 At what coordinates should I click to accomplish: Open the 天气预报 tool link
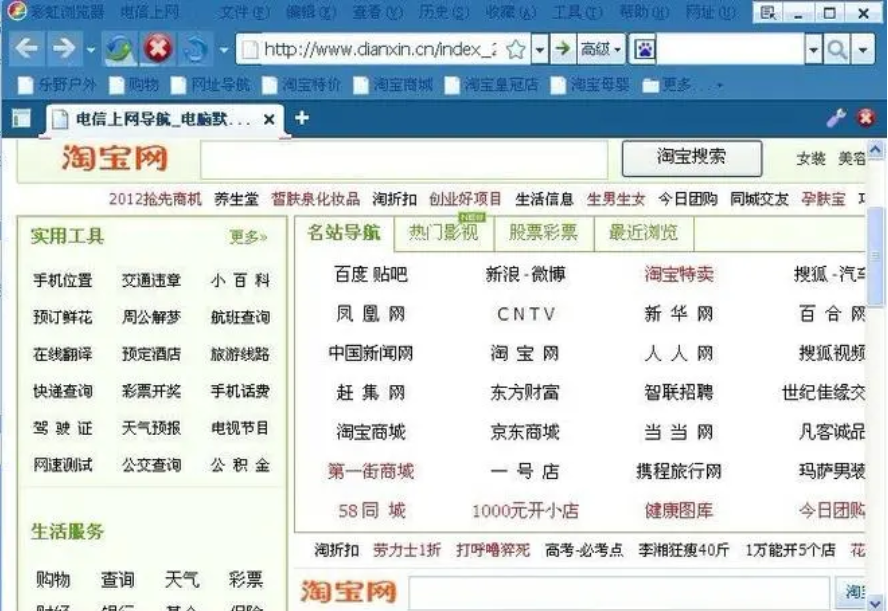pyautogui.click(x=151, y=428)
